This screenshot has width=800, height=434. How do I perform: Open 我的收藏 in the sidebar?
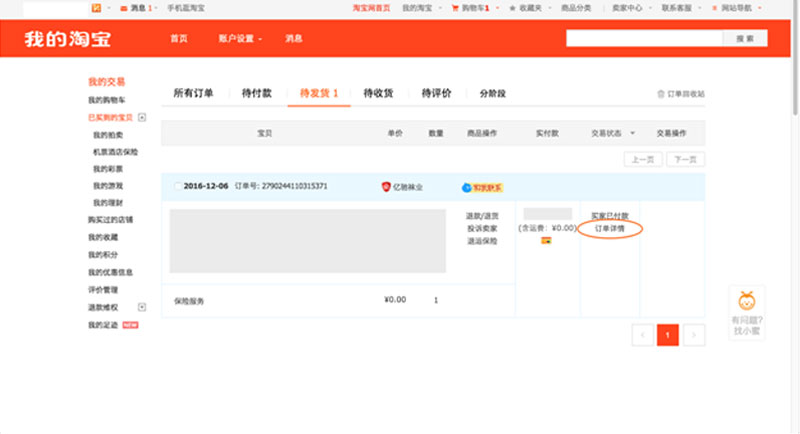[x=103, y=237]
